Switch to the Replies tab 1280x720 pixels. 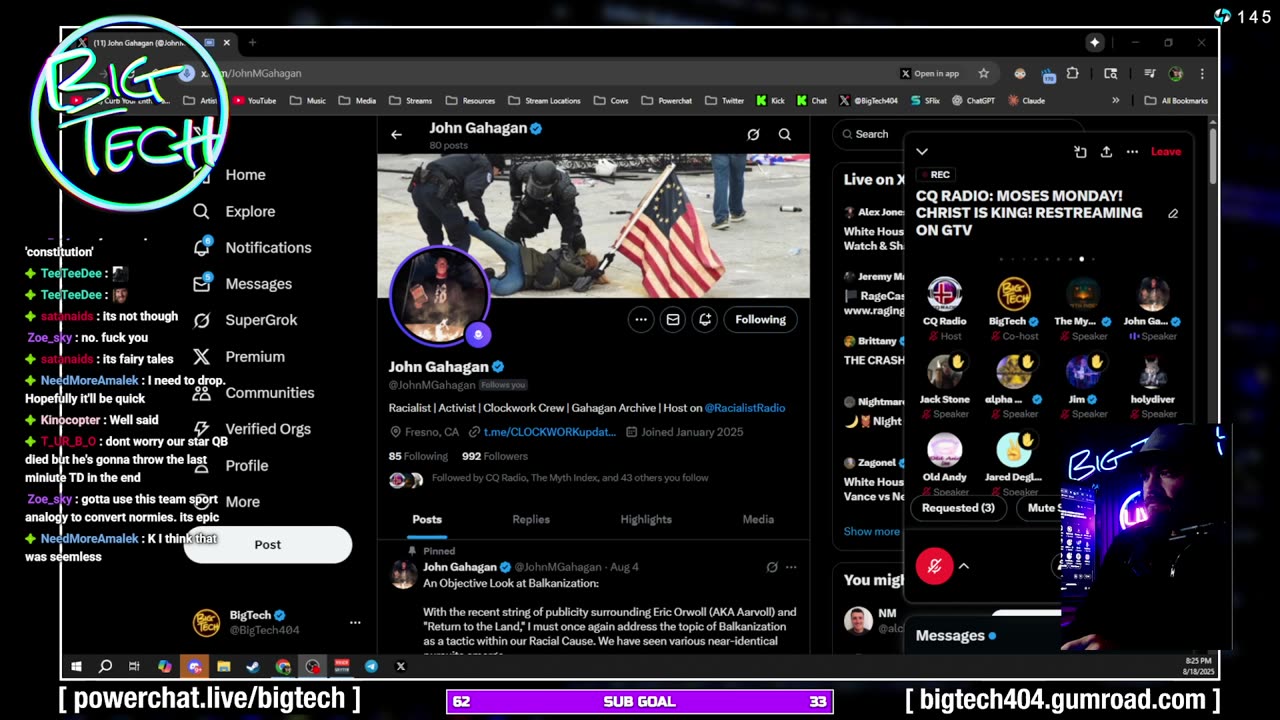coord(531,519)
